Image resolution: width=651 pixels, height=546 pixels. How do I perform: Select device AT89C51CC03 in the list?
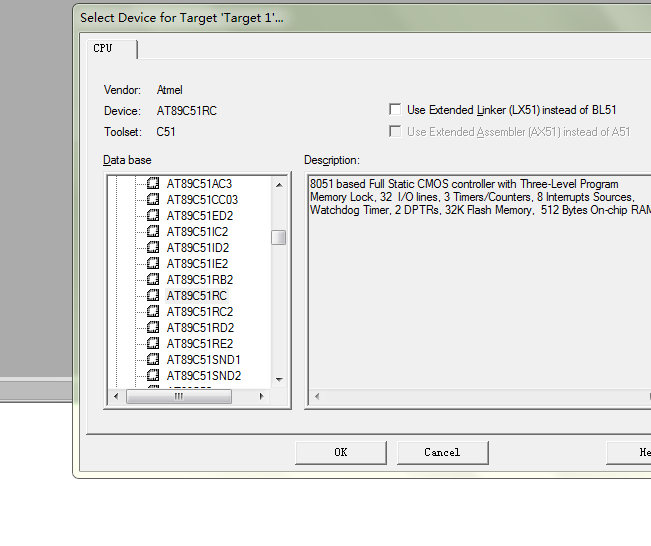pos(202,200)
